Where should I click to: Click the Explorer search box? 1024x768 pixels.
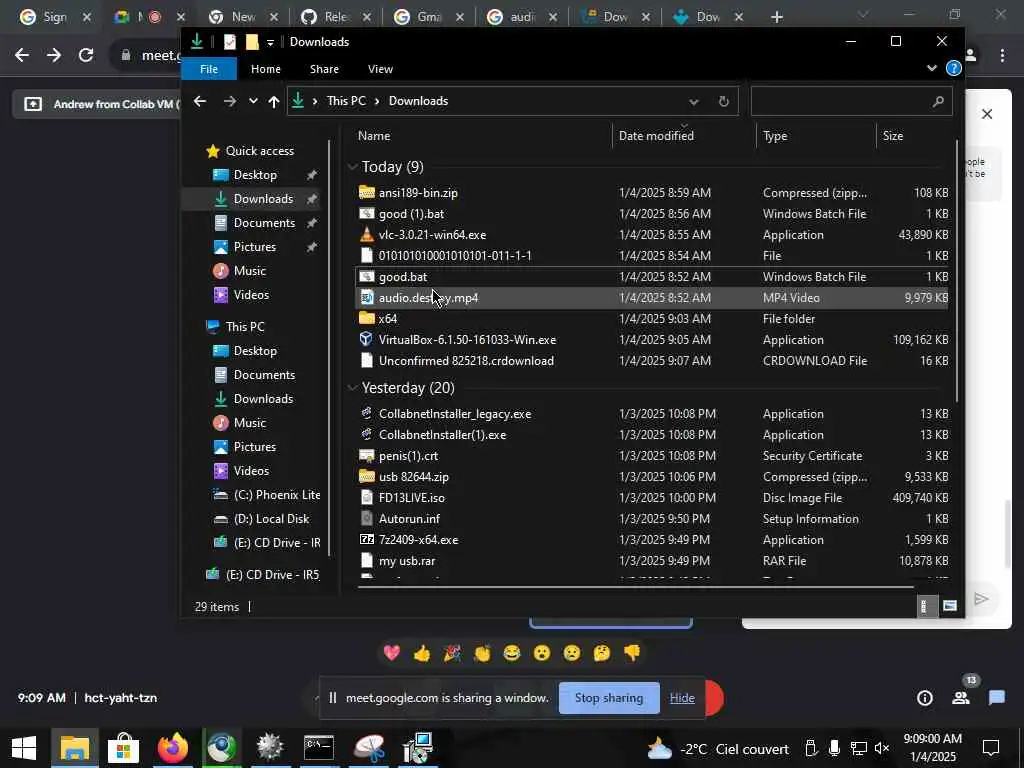851,101
